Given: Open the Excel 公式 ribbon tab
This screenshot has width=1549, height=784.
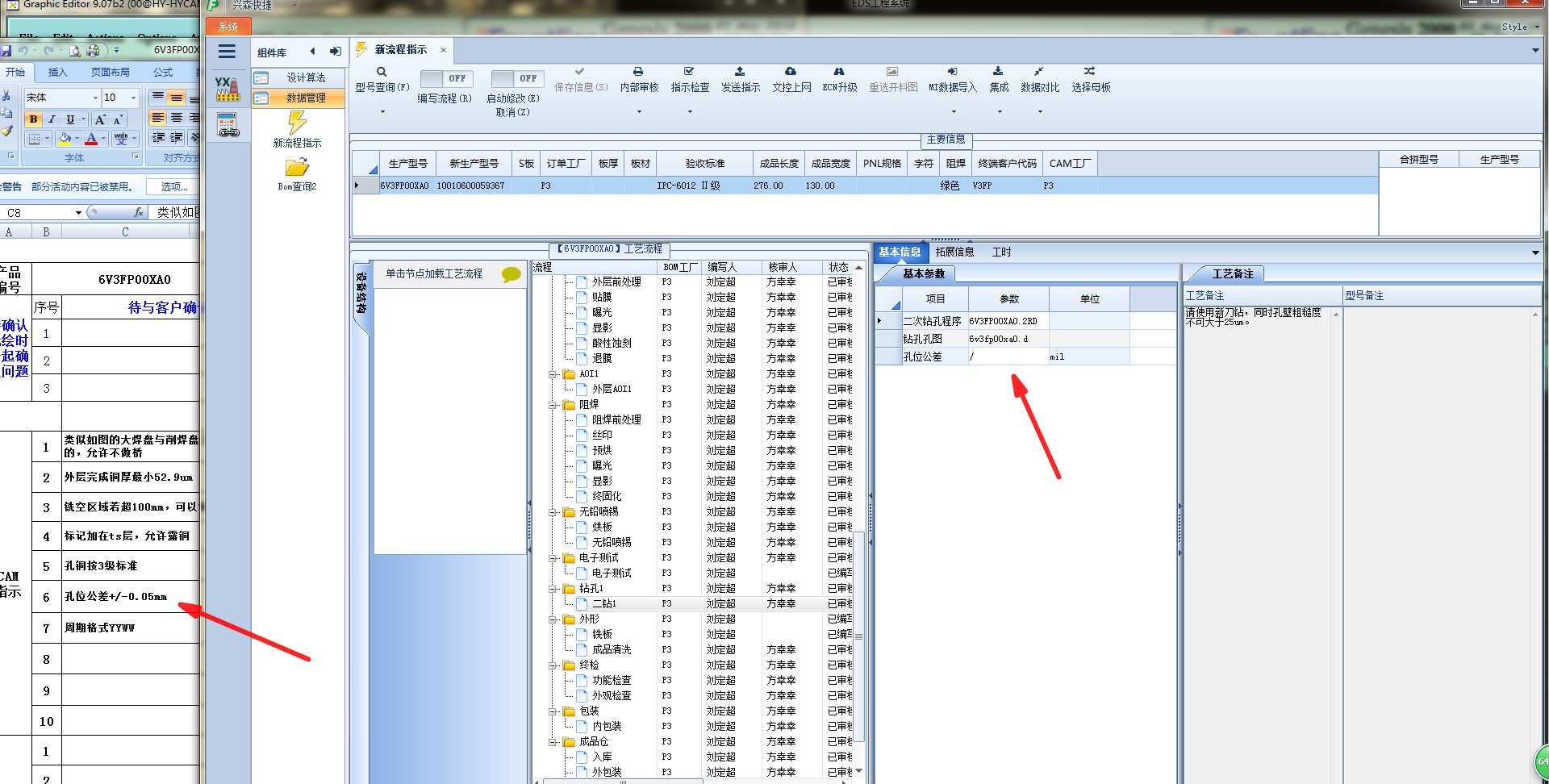Looking at the screenshot, I should click(163, 72).
